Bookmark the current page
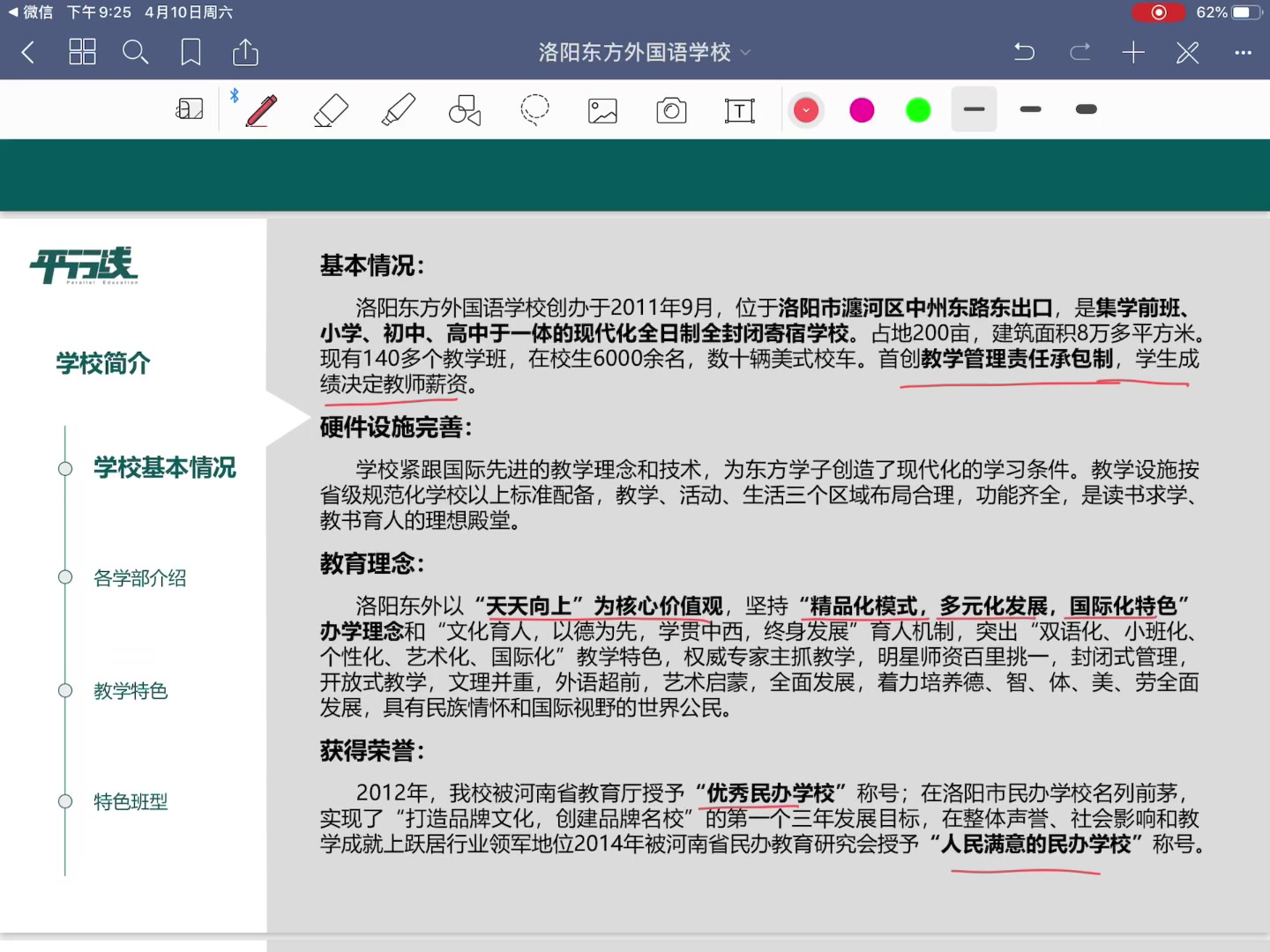 click(190, 52)
